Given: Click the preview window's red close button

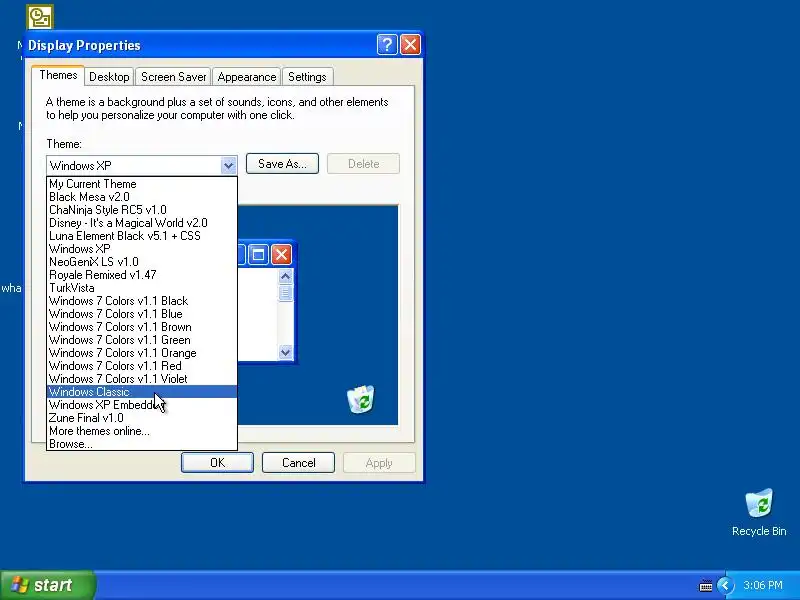Looking at the screenshot, I should pyautogui.click(x=281, y=255).
